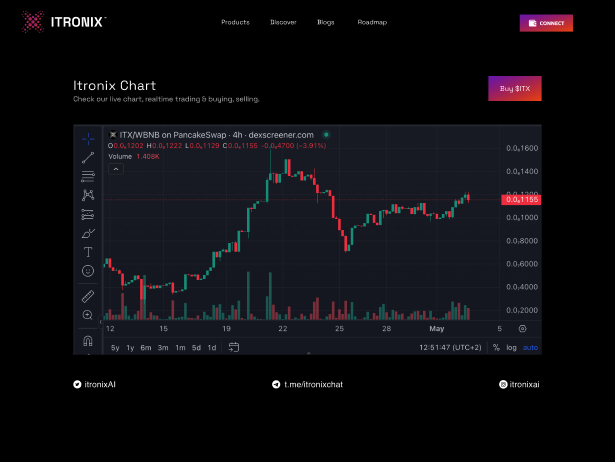
Task: Toggle auto scale mode
Action: click(530, 347)
